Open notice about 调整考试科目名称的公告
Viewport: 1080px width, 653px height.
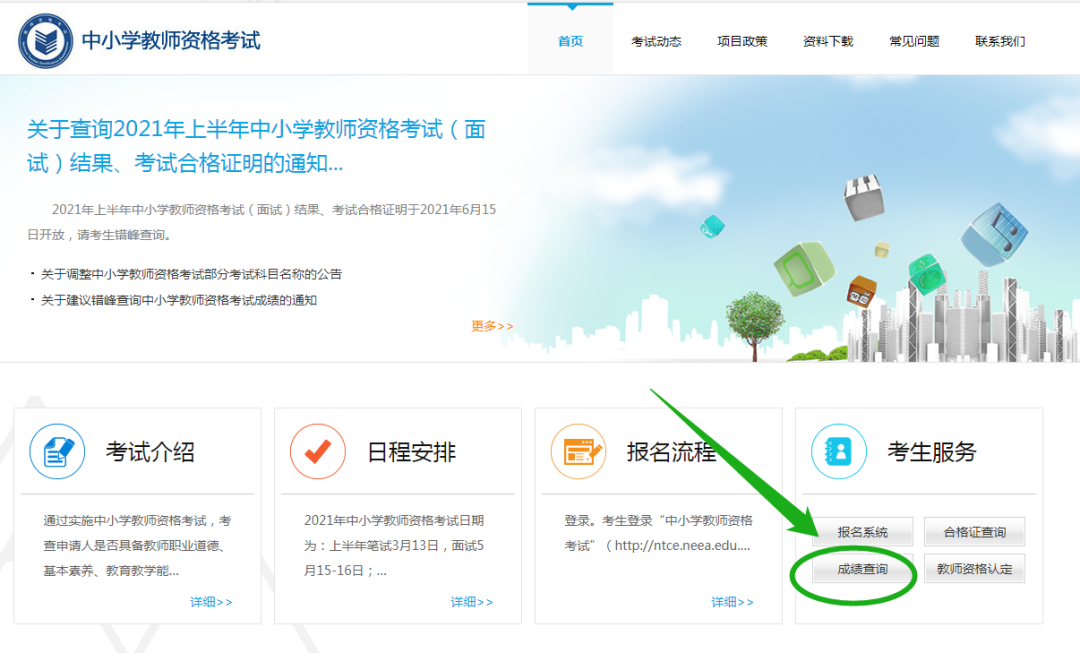[x=191, y=274]
